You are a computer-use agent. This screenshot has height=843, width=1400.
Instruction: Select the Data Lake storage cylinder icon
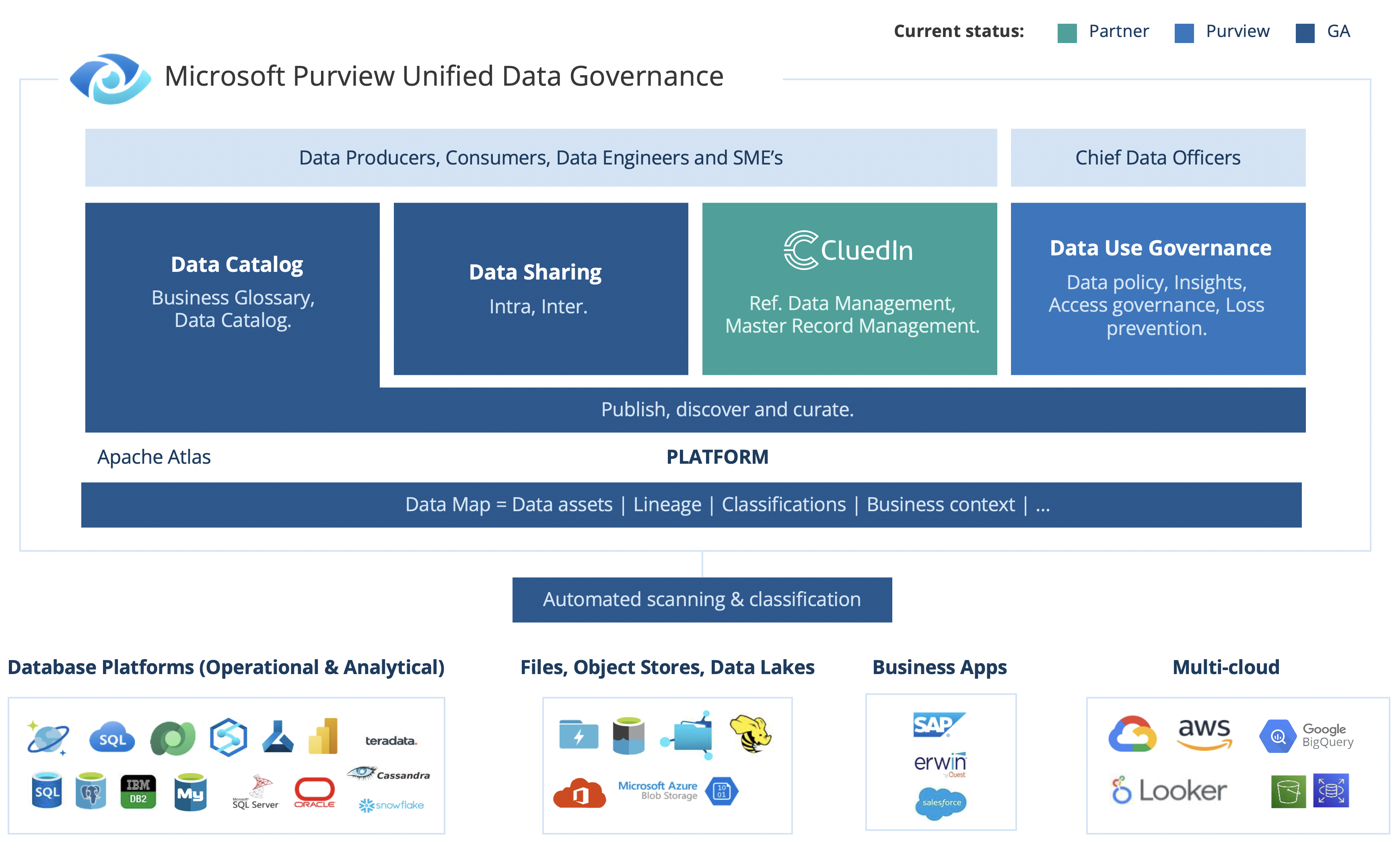point(629,736)
